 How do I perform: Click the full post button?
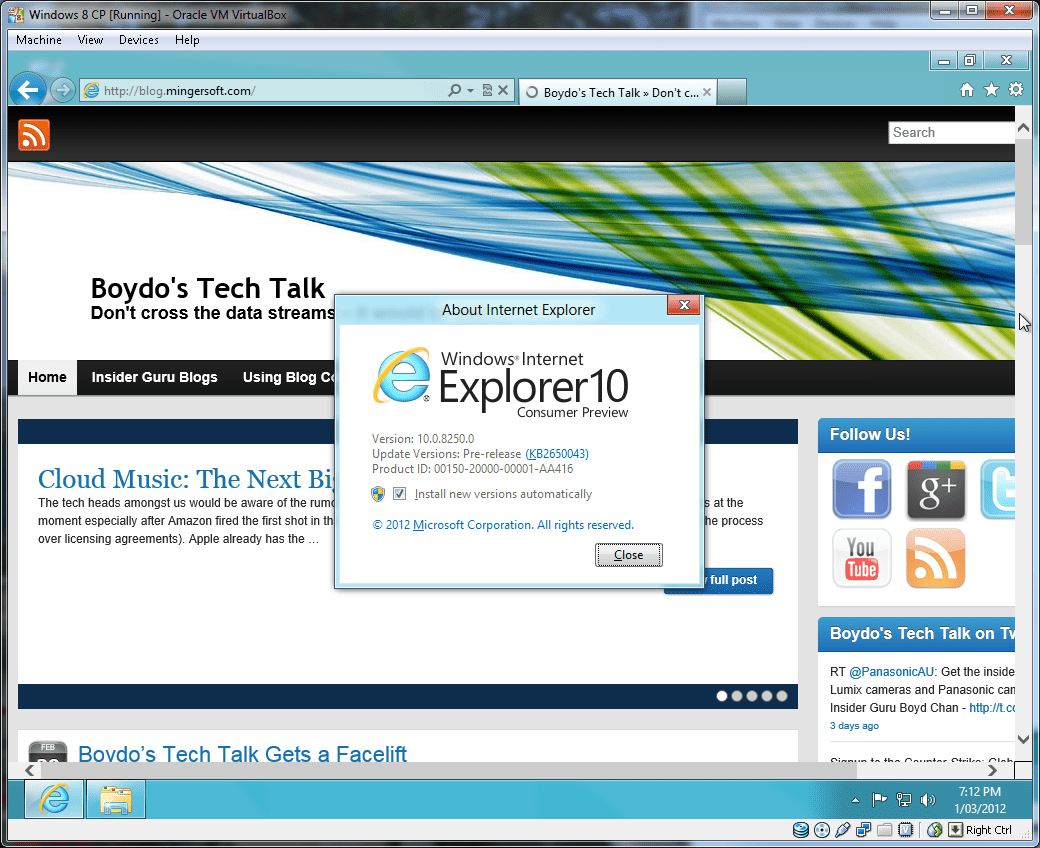click(738, 580)
